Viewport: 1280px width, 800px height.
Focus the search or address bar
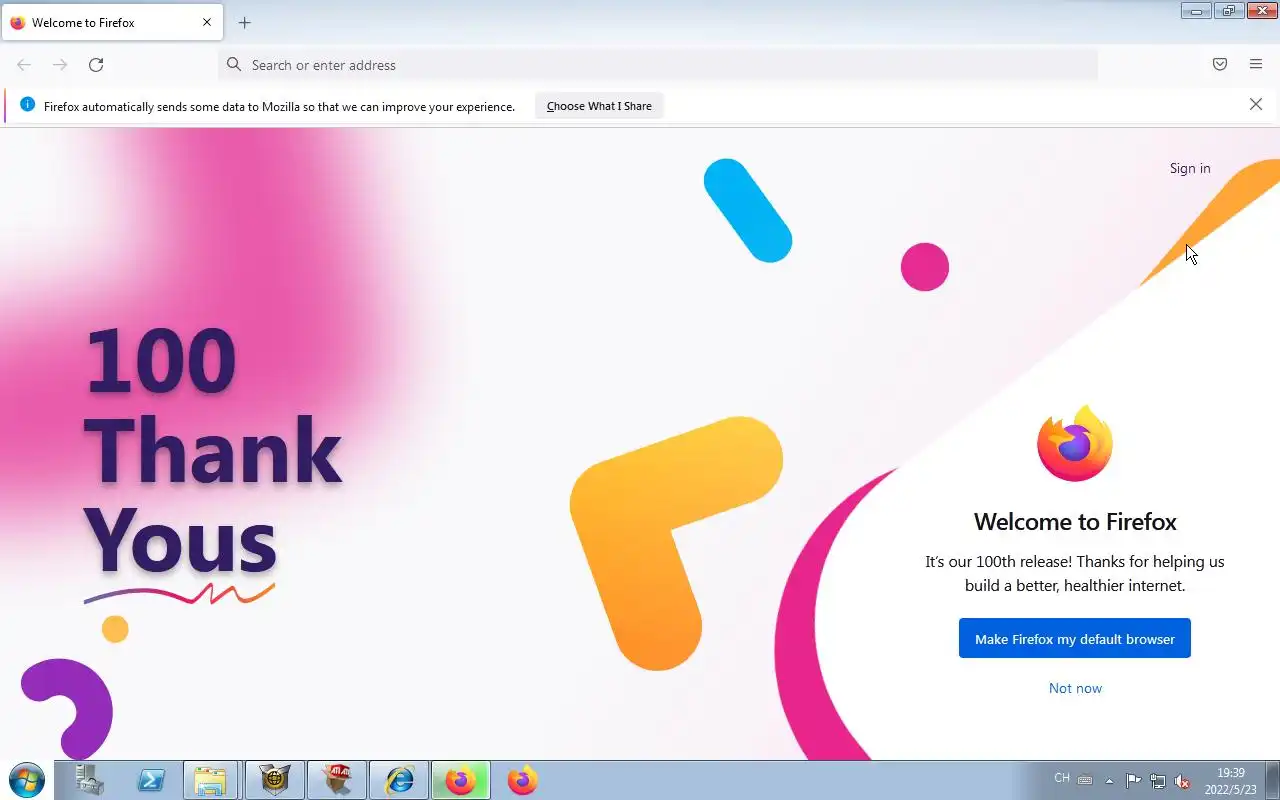[x=658, y=65]
